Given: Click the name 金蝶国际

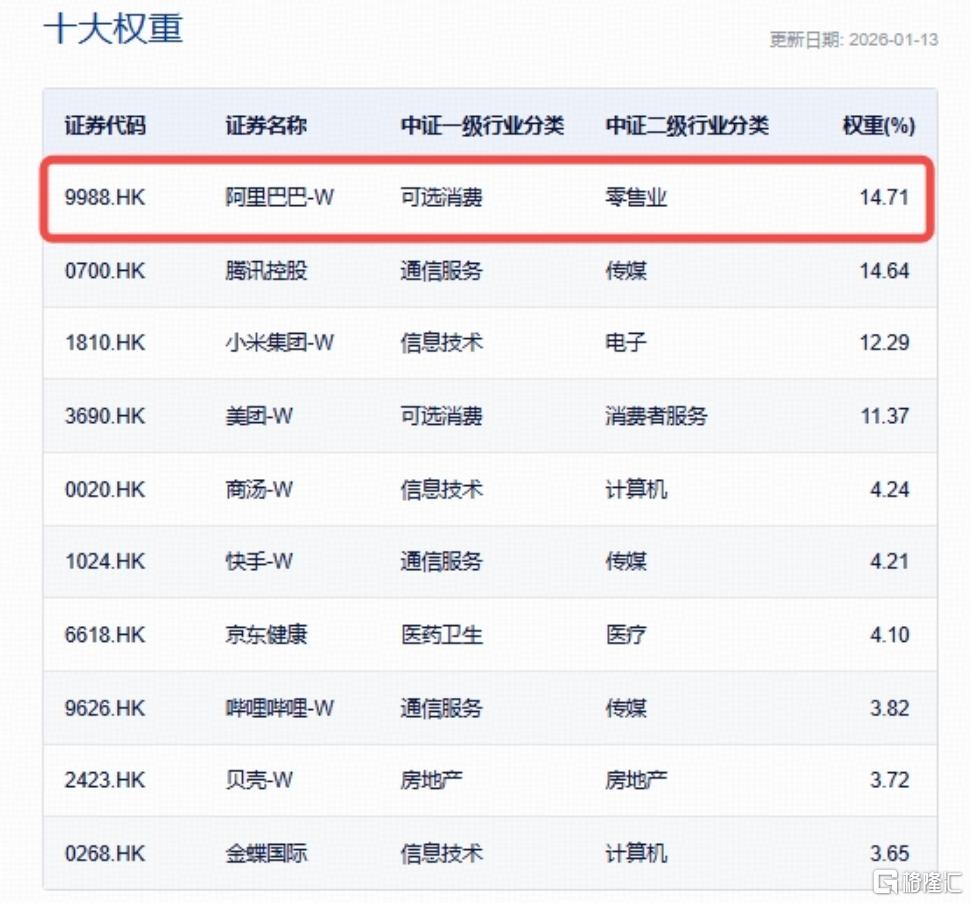Looking at the screenshot, I should (x=266, y=854).
